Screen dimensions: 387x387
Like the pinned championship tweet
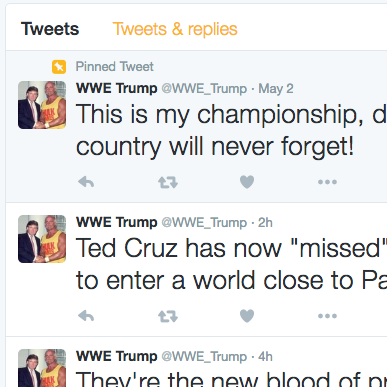pyautogui.click(x=247, y=182)
